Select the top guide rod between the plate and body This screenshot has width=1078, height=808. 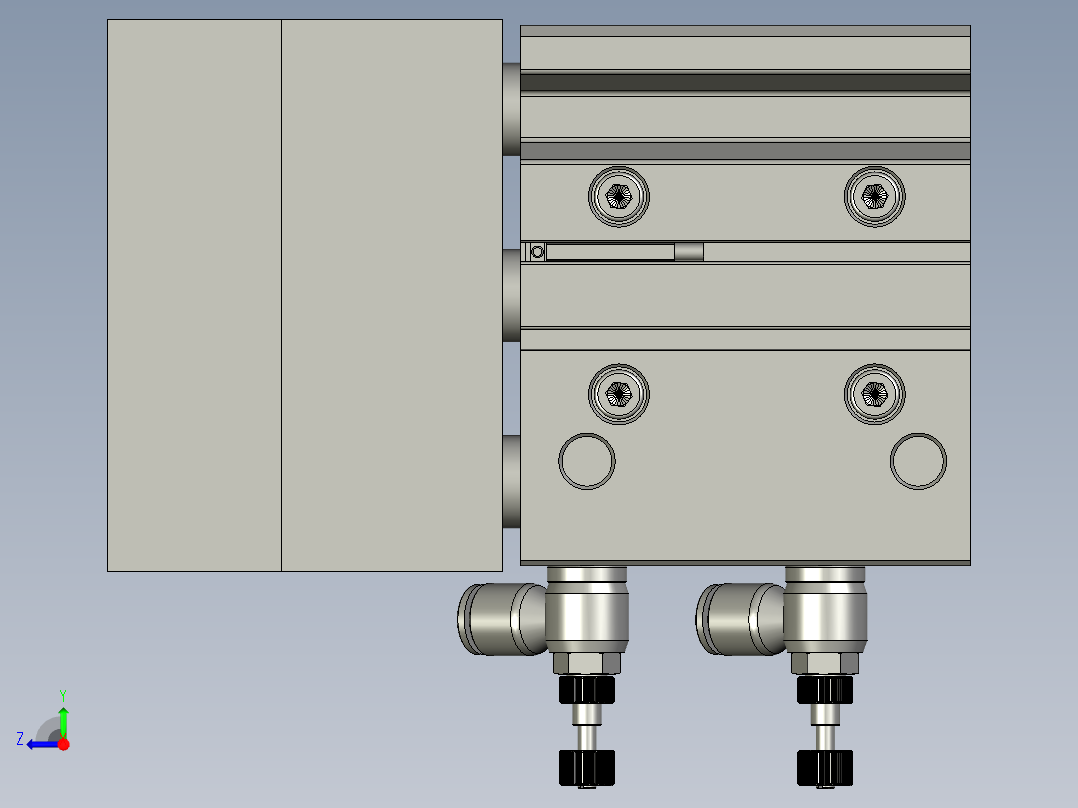(x=511, y=109)
